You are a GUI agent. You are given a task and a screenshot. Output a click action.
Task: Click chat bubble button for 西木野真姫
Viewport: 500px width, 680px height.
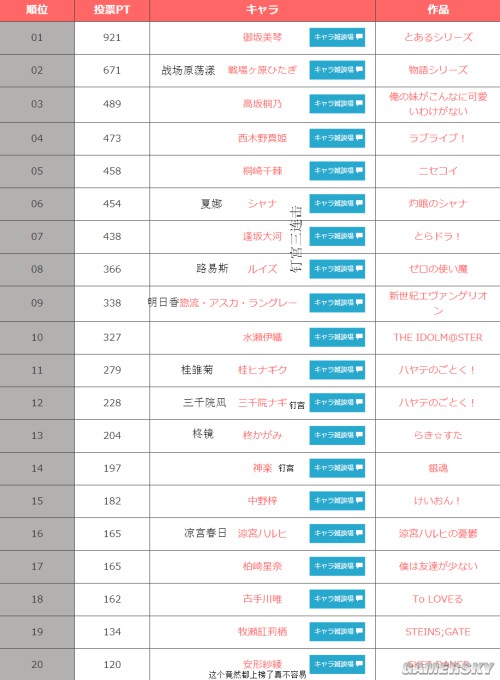337,138
